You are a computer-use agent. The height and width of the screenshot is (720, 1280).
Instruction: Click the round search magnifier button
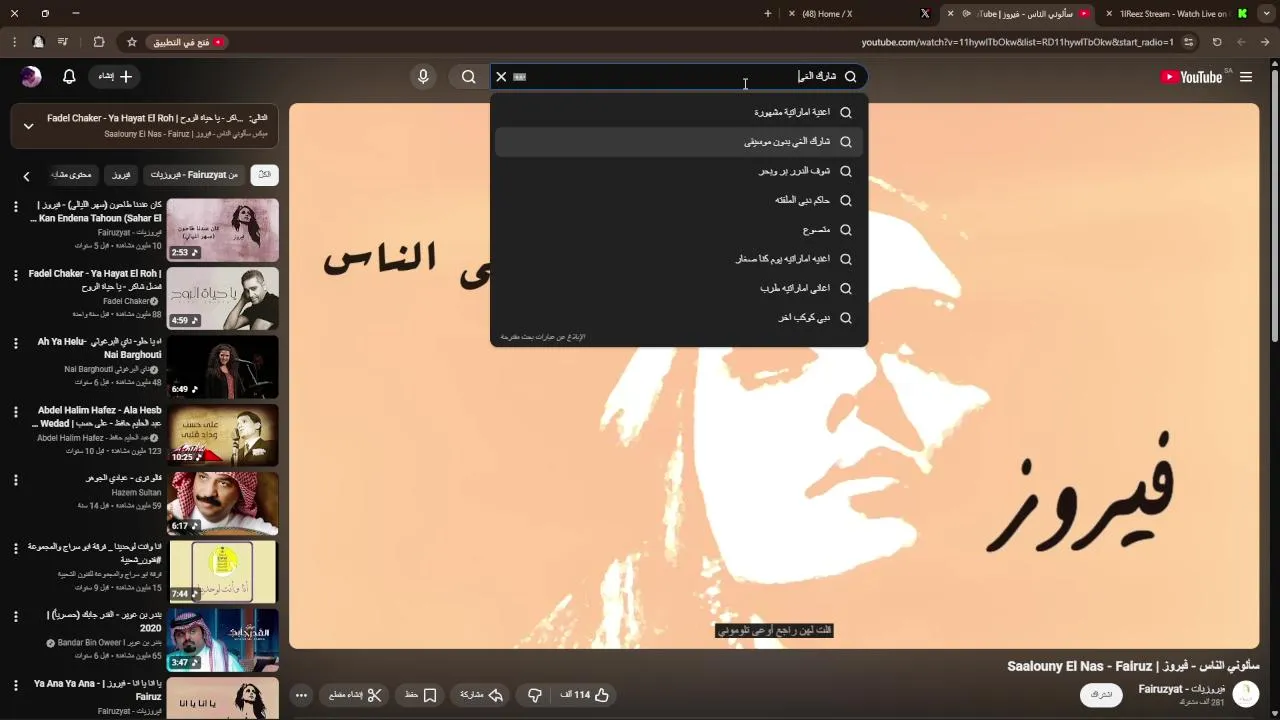[x=468, y=77]
